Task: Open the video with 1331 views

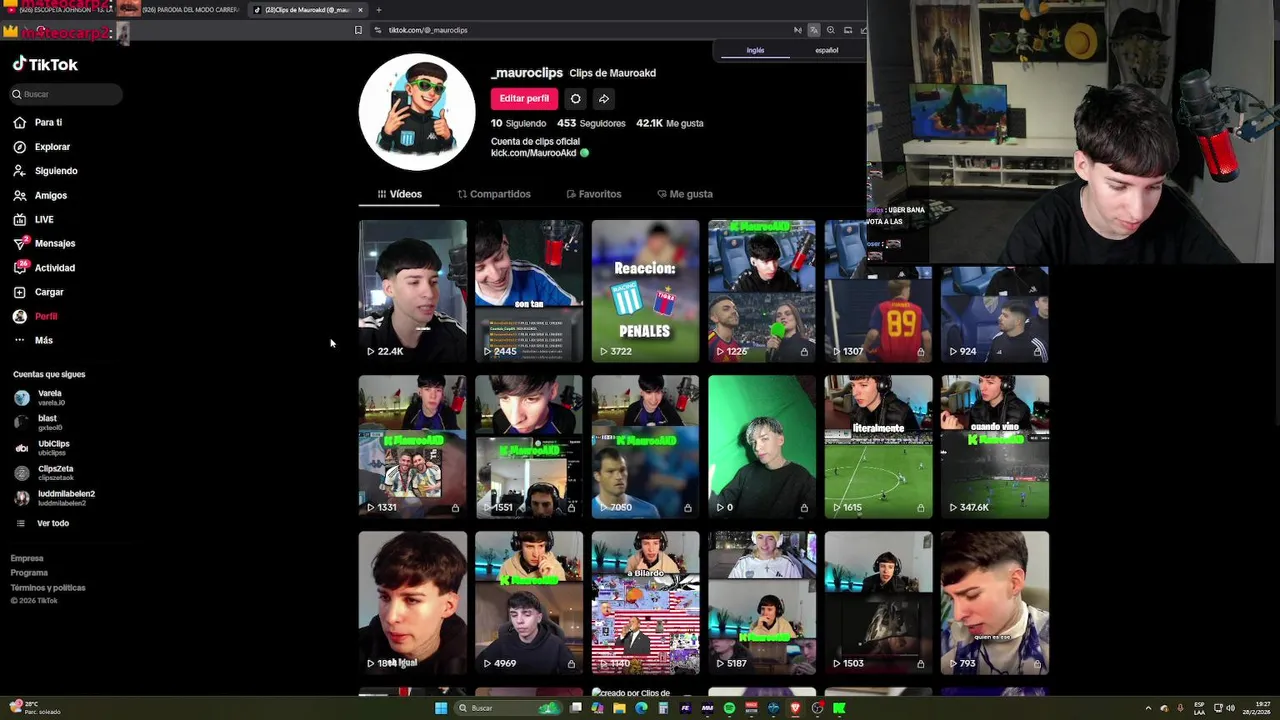Action: (413, 447)
